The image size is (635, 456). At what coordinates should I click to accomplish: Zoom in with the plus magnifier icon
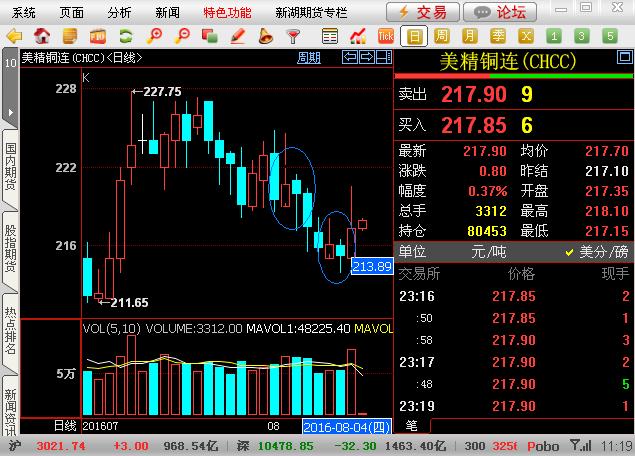coord(155,37)
